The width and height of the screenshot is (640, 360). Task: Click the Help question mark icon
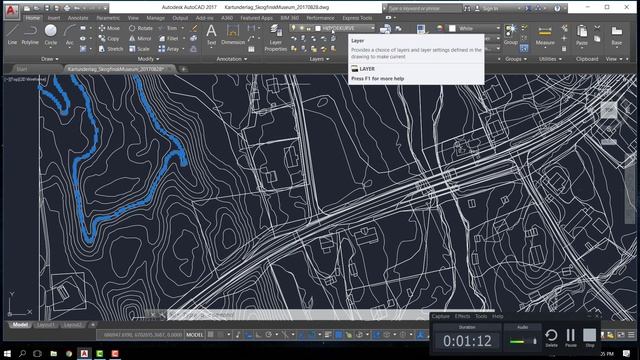(557, 8)
